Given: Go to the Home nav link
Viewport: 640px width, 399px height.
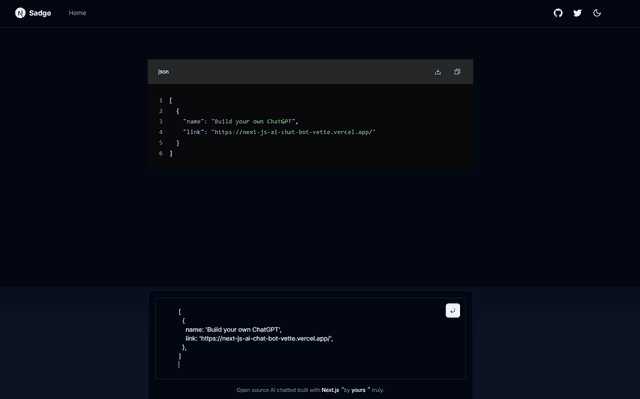Looking at the screenshot, I should coord(77,13).
